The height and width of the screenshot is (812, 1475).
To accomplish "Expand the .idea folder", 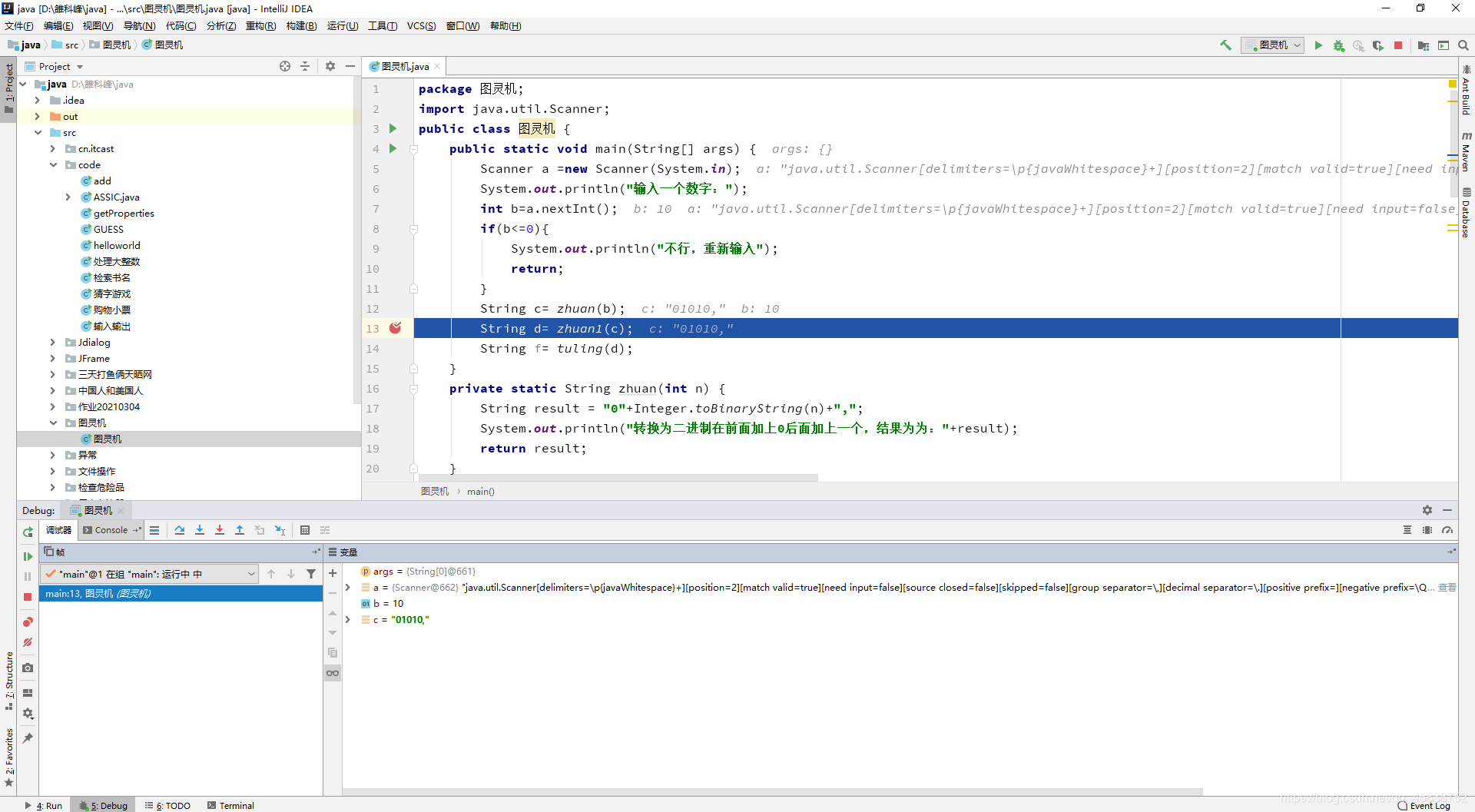I will (37, 100).
